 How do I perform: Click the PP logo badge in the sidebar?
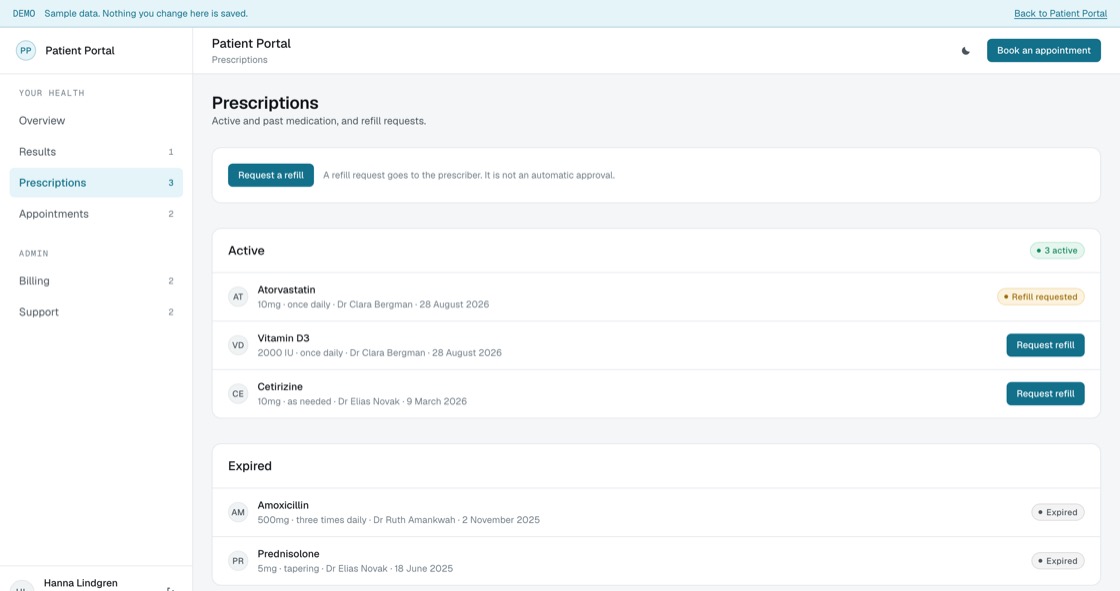pos(26,51)
